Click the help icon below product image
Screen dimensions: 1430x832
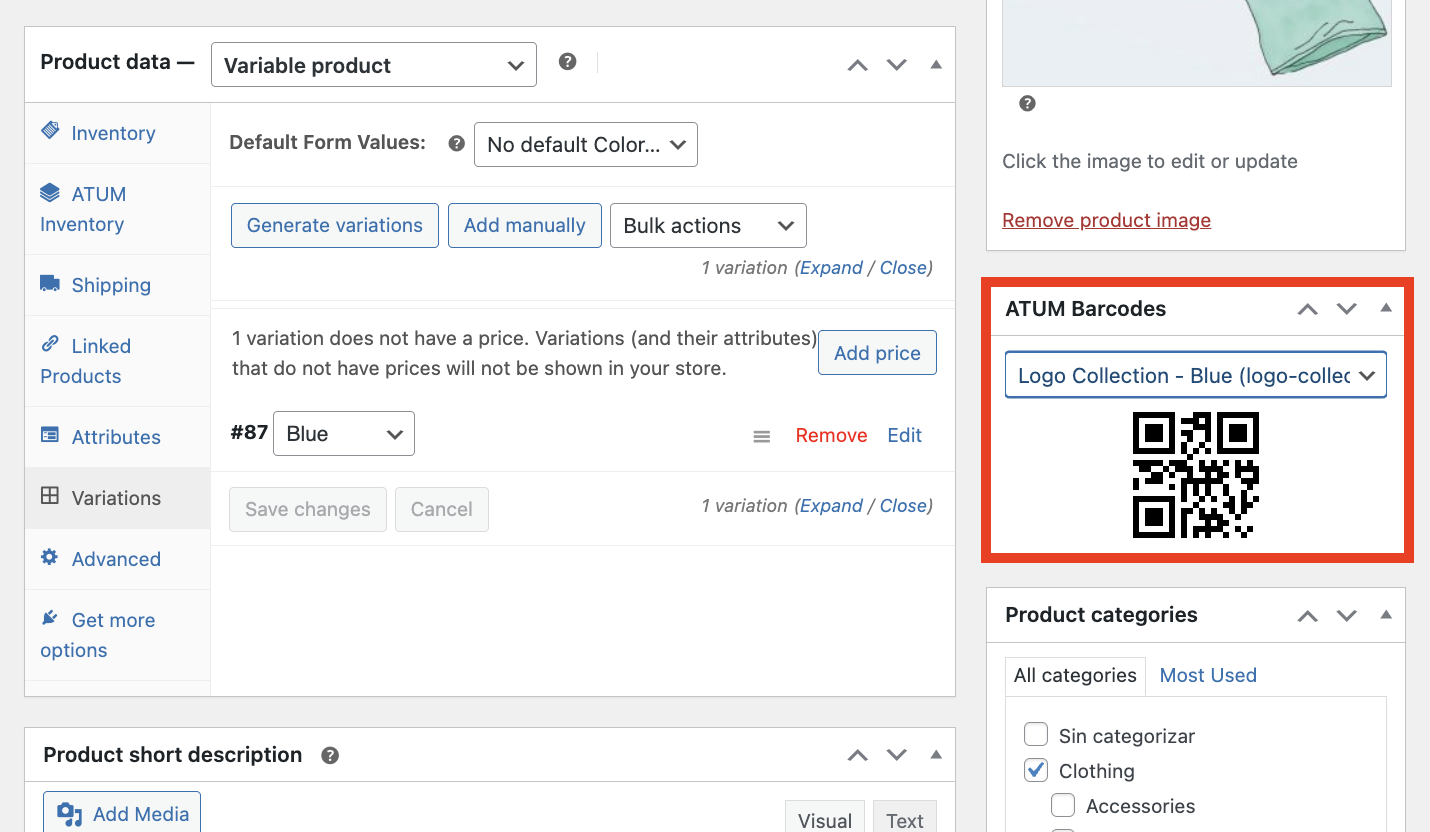(x=1027, y=104)
